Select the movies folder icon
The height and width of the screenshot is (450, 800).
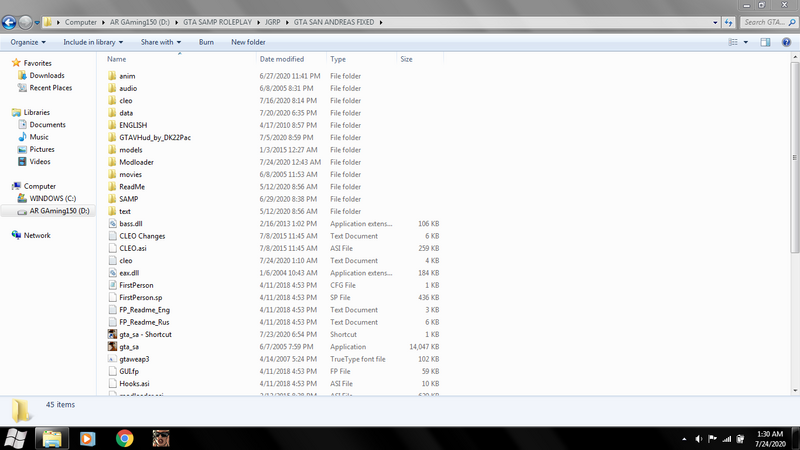coord(112,174)
